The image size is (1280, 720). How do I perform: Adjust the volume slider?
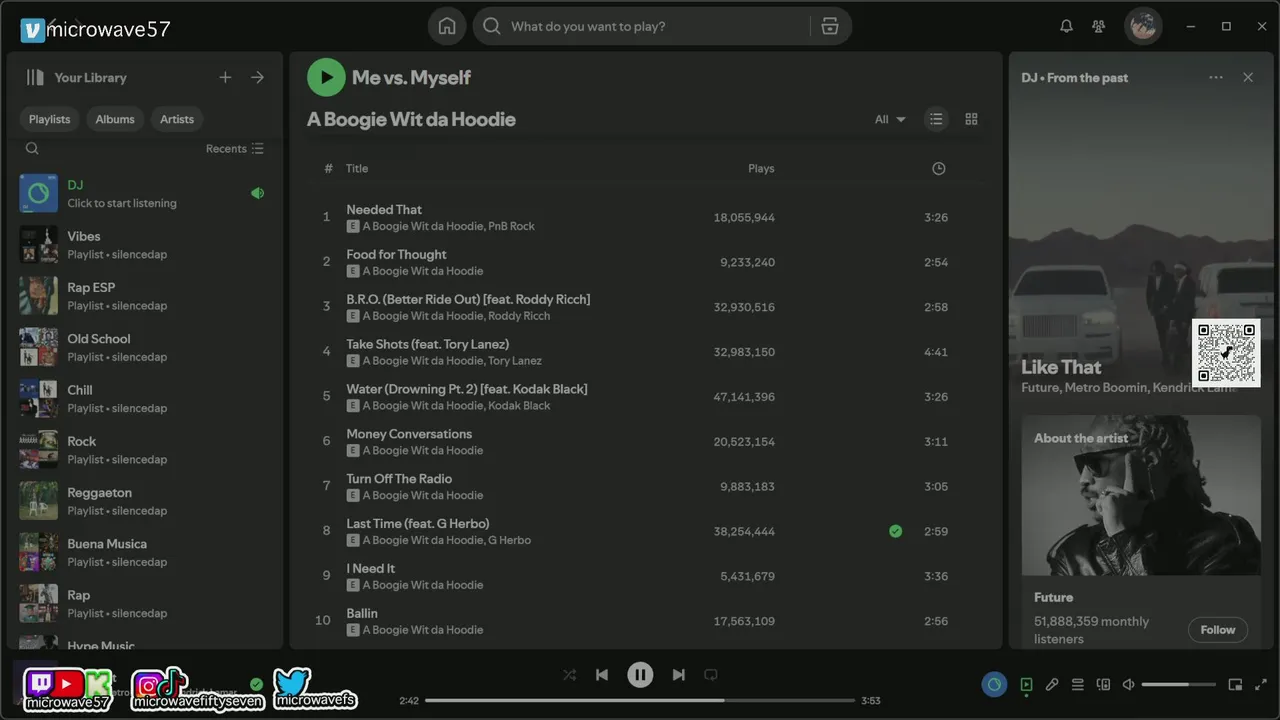click(1179, 685)
